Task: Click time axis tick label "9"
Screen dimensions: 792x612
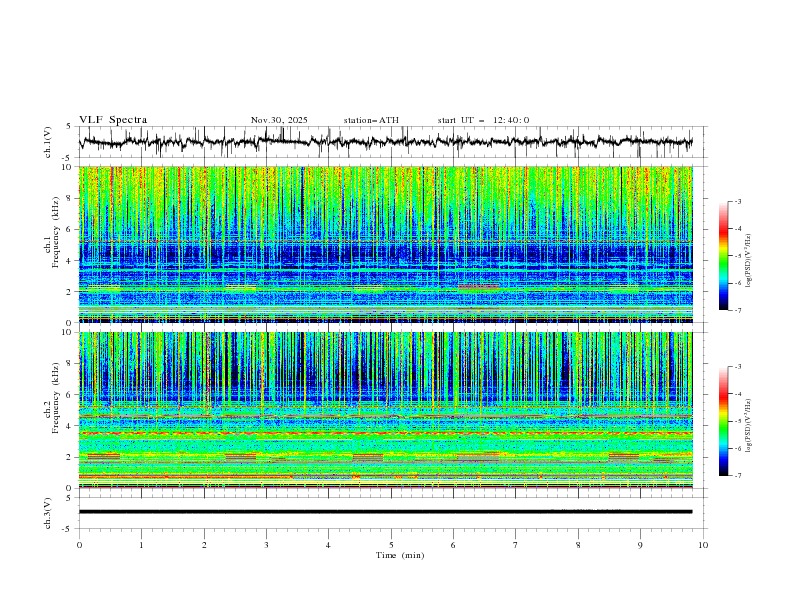Action: pyautogui.click(x=640, y=545)
